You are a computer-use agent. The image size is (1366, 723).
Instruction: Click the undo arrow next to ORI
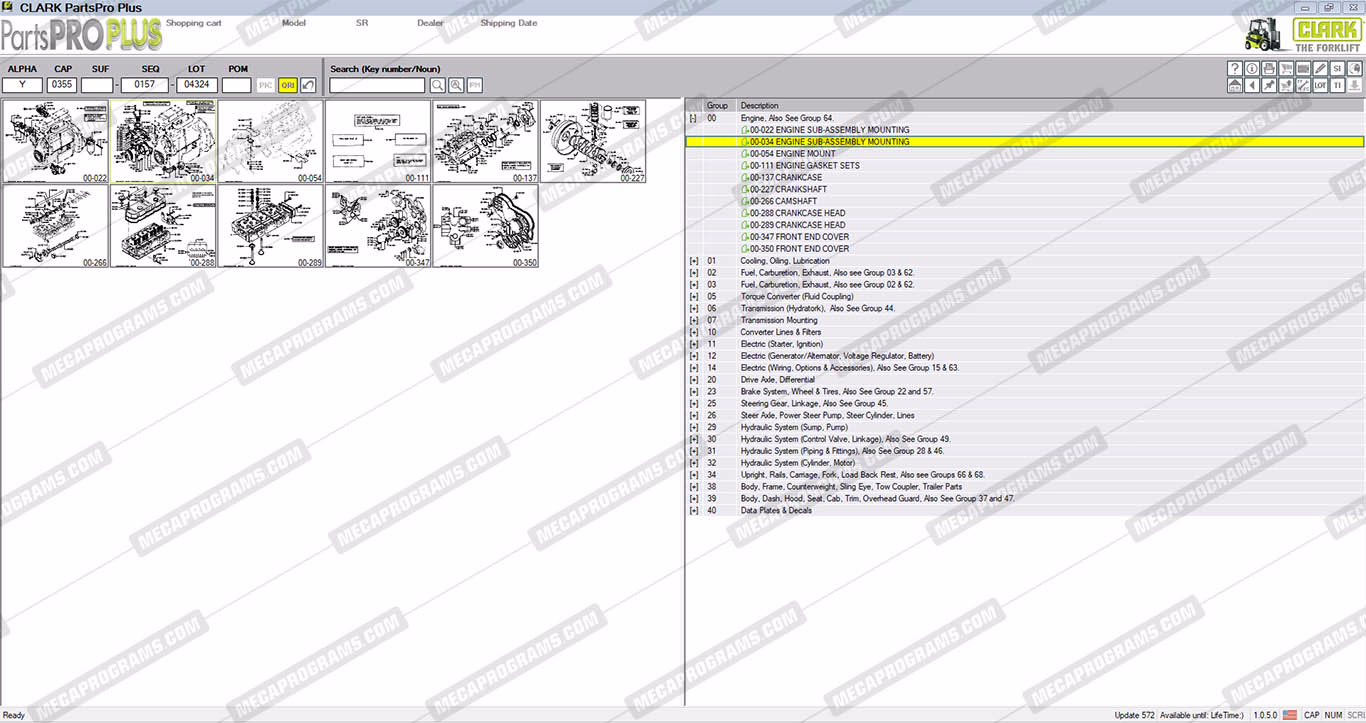tap(308, 85)
